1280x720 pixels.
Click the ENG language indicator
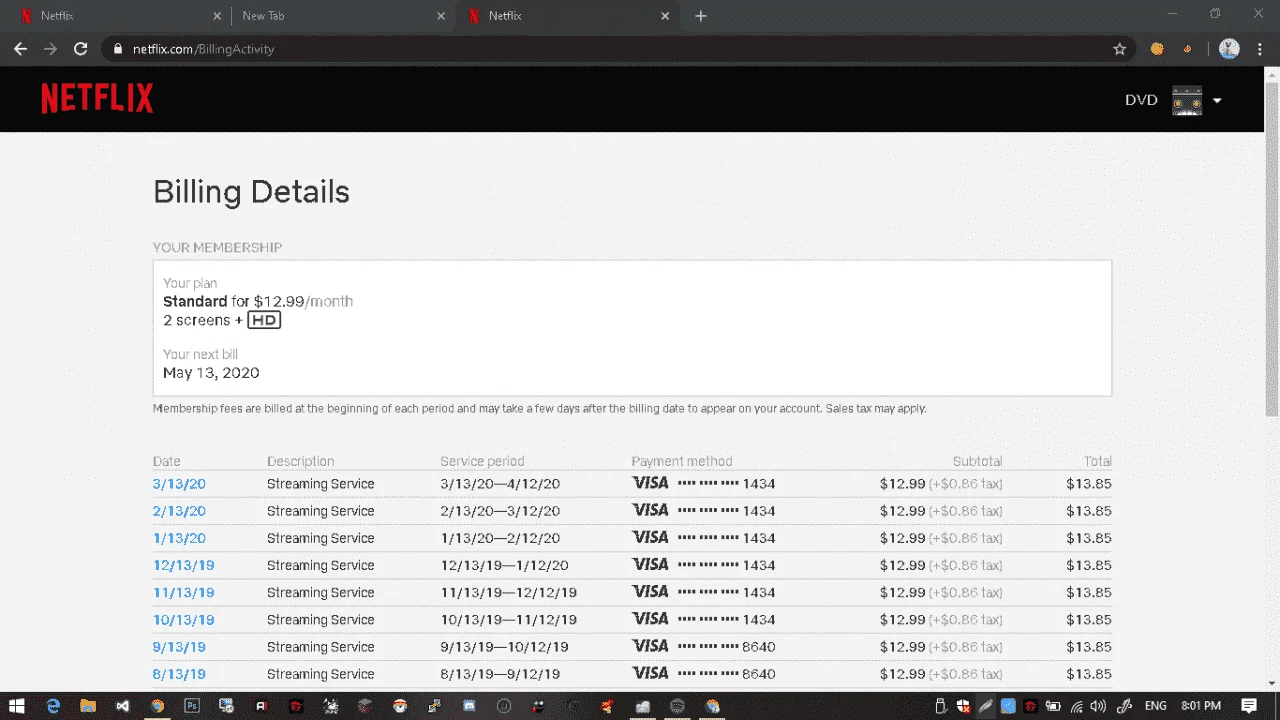tap(1155, 706)
